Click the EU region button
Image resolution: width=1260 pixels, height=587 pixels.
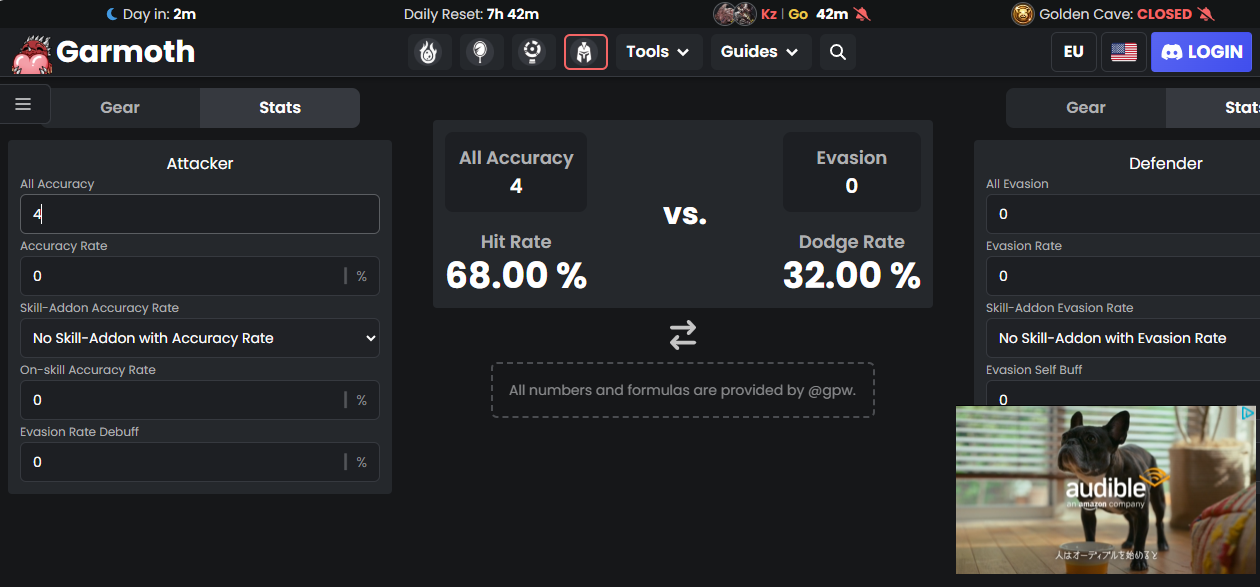pyautogui.click(x=1073, y=52)
